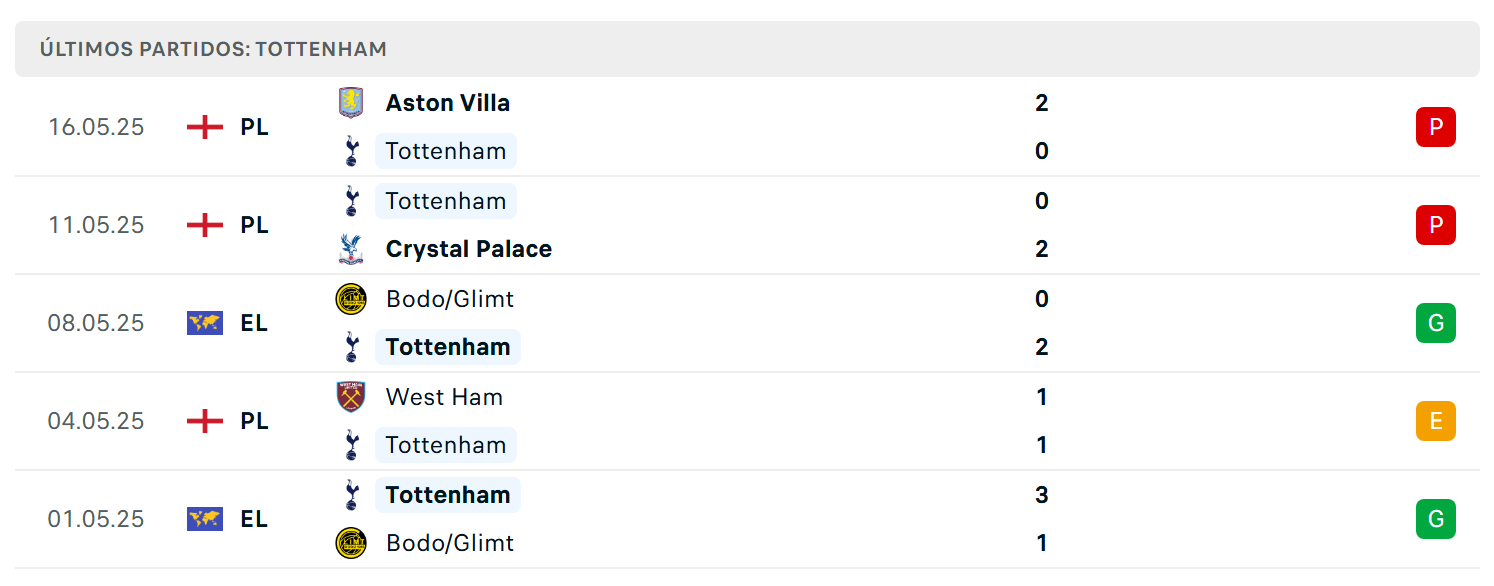Click PL league label for 11.05.25

click(x=254, y=225)
